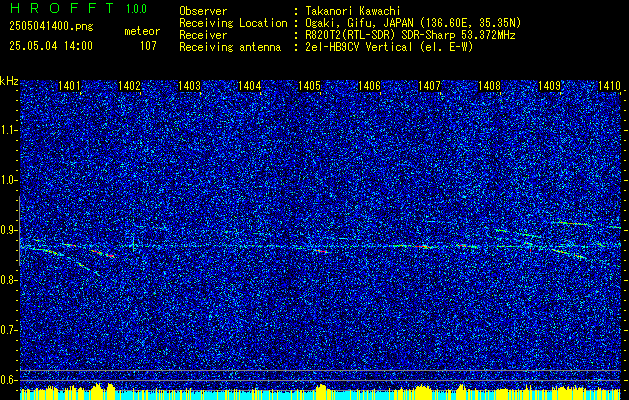The width and height of the screenshot is (629, 400).
Task: Click the meteor count 107
Action: coord(148,46)
